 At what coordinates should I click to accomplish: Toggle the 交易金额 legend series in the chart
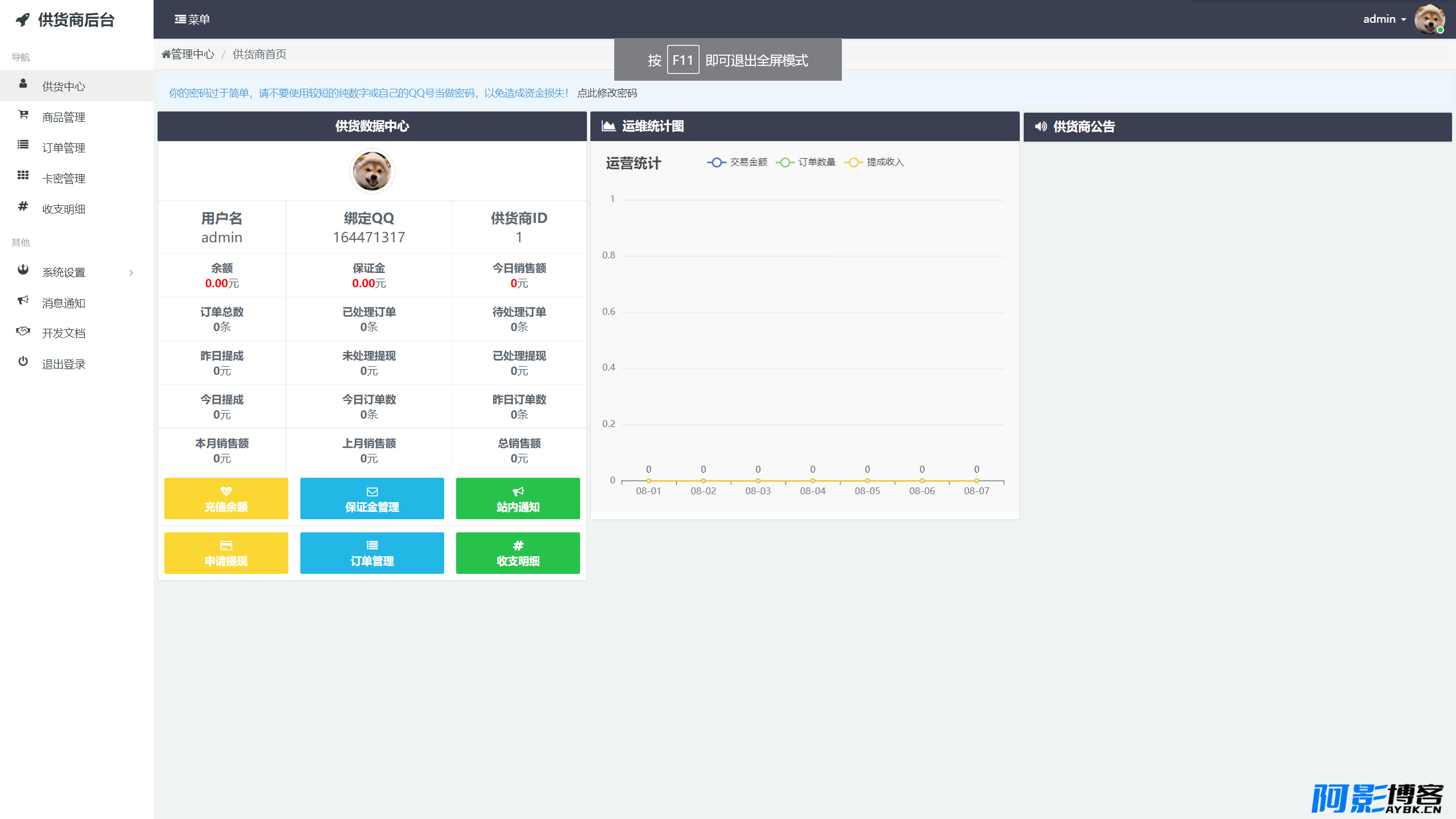point(737,163)
